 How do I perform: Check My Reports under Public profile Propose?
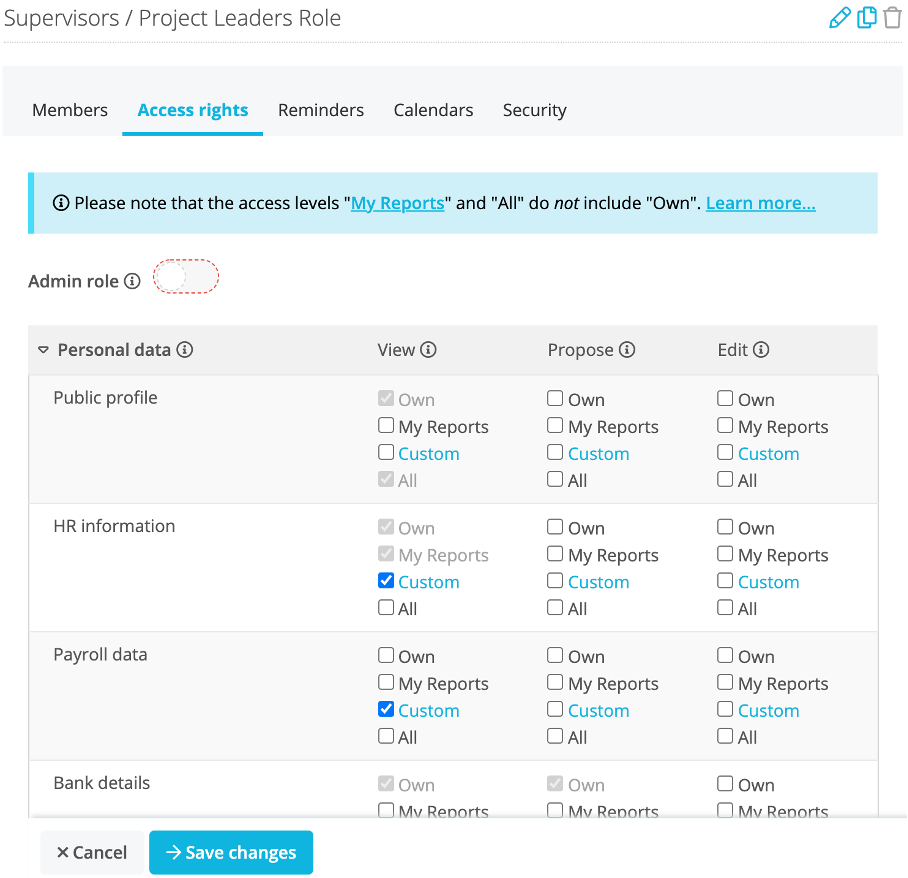click(555, 426)
